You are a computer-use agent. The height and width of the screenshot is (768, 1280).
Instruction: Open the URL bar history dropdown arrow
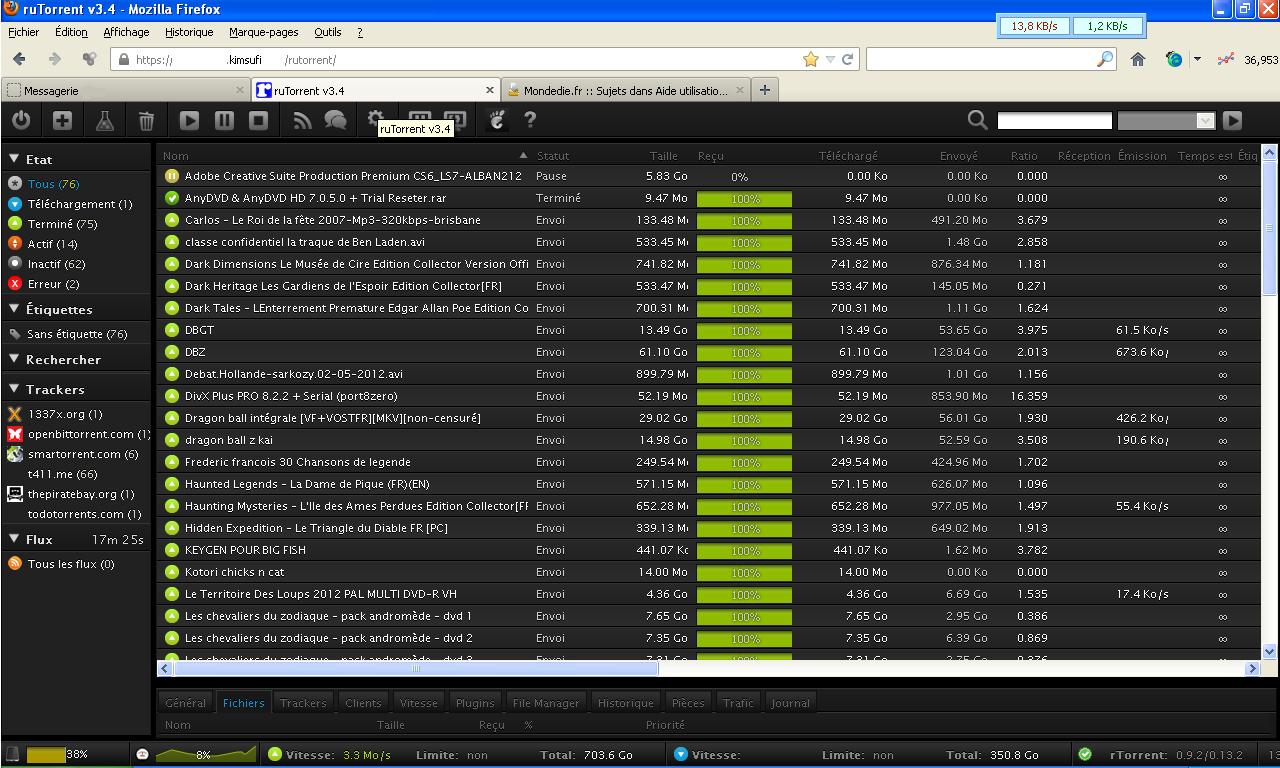click(830, 59)
